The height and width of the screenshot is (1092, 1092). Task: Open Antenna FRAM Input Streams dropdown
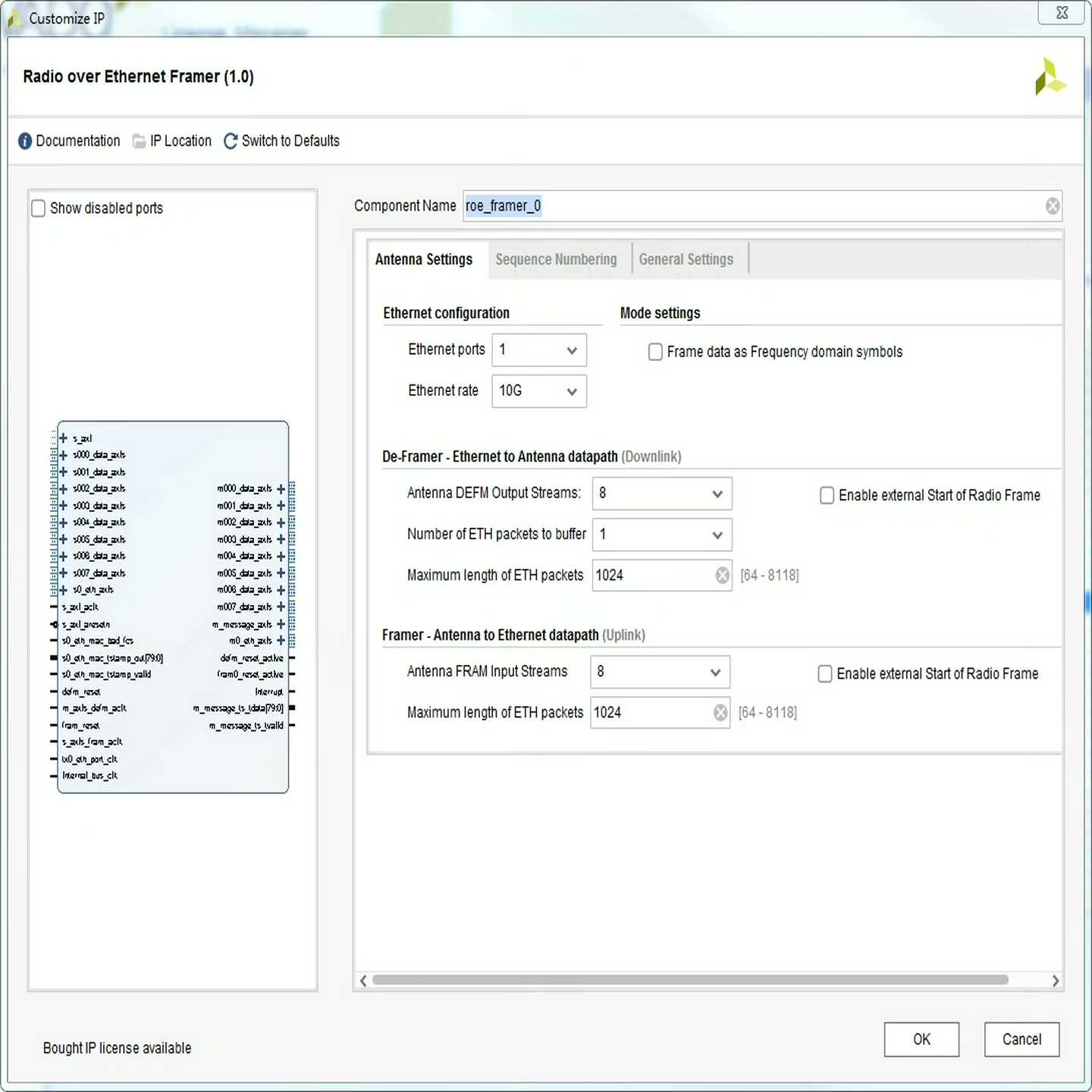point(661,672)
